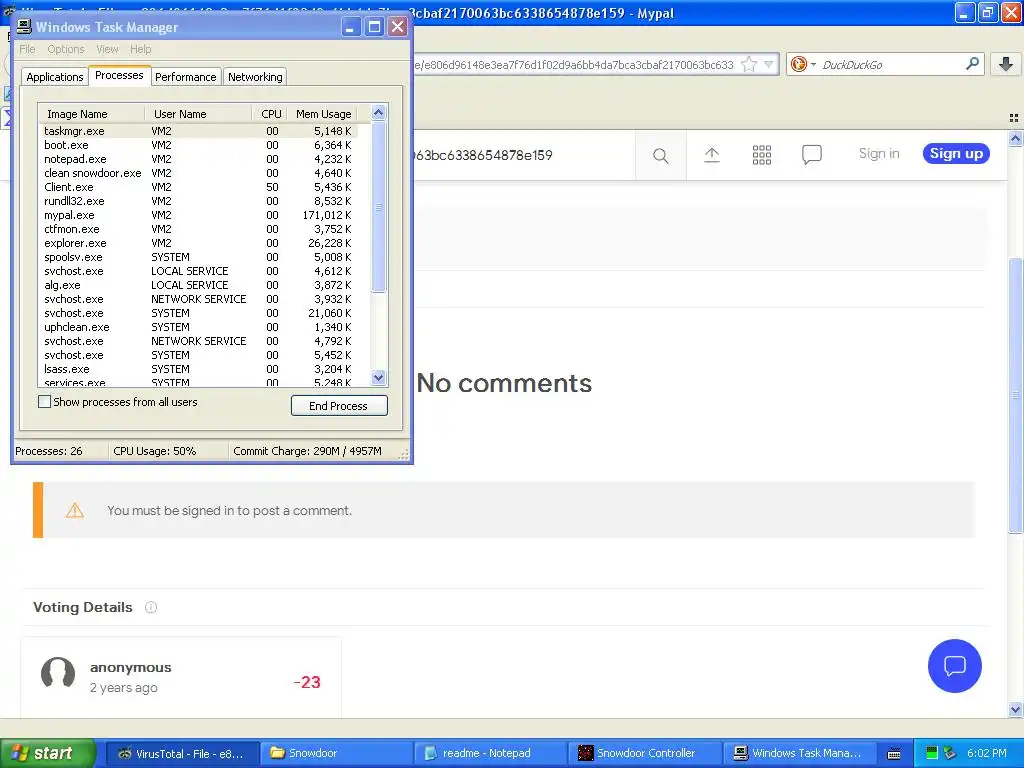The height and width of the screenshot is (768, 1024).
Task: Click the DuckDuckGo search engine icon
Action: [x=798, y=64]
